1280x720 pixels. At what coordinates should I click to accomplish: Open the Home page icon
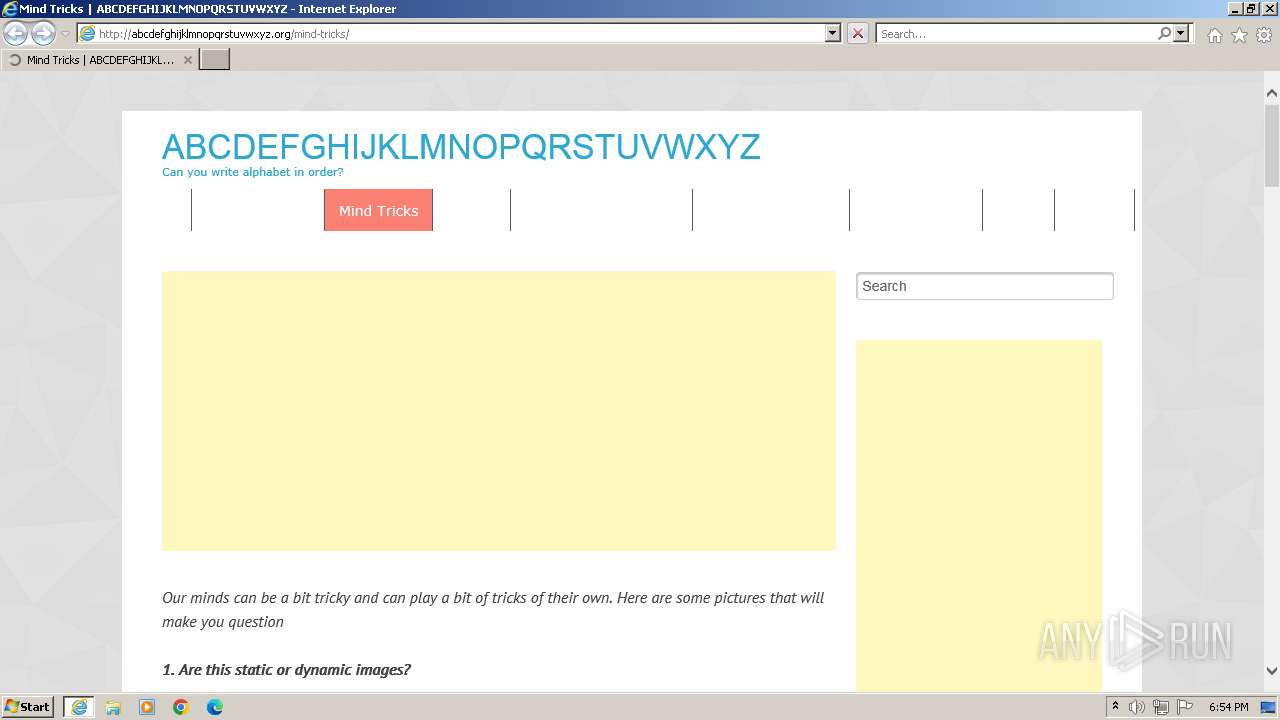pyautogui.click(x=1214, y=35)
